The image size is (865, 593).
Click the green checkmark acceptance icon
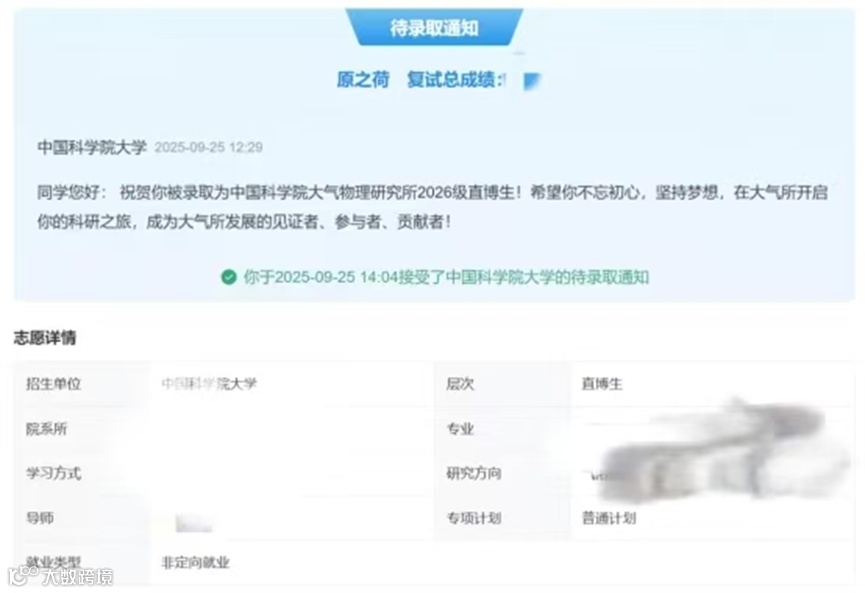click(x=228, y=277)
